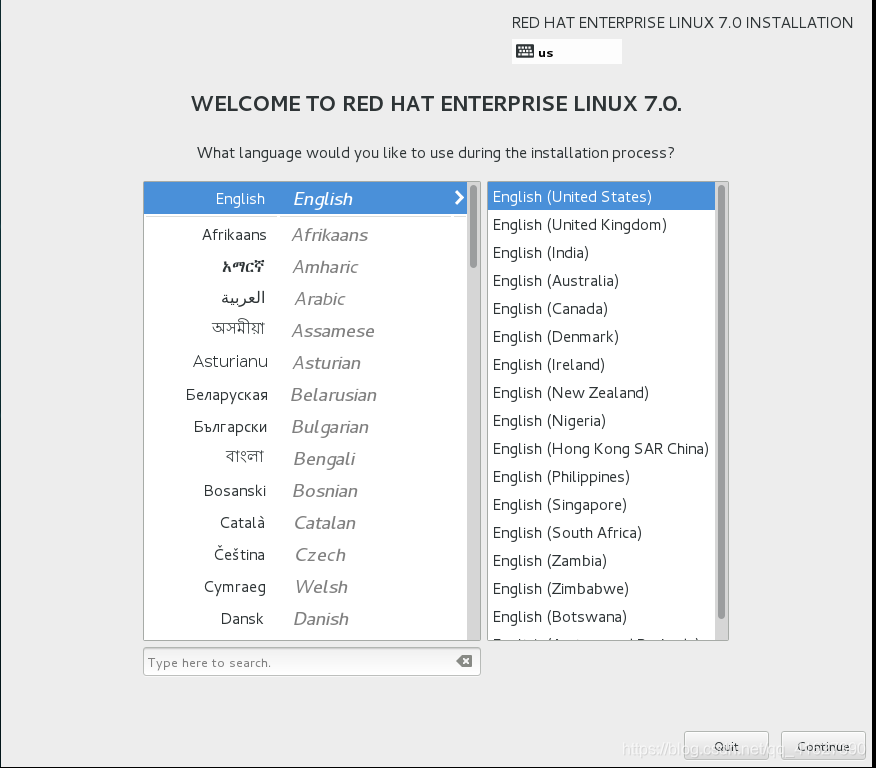Screen dimensions: 876x768
Task: Choose English (South Africa) locale
Action: tap(601, 532)
